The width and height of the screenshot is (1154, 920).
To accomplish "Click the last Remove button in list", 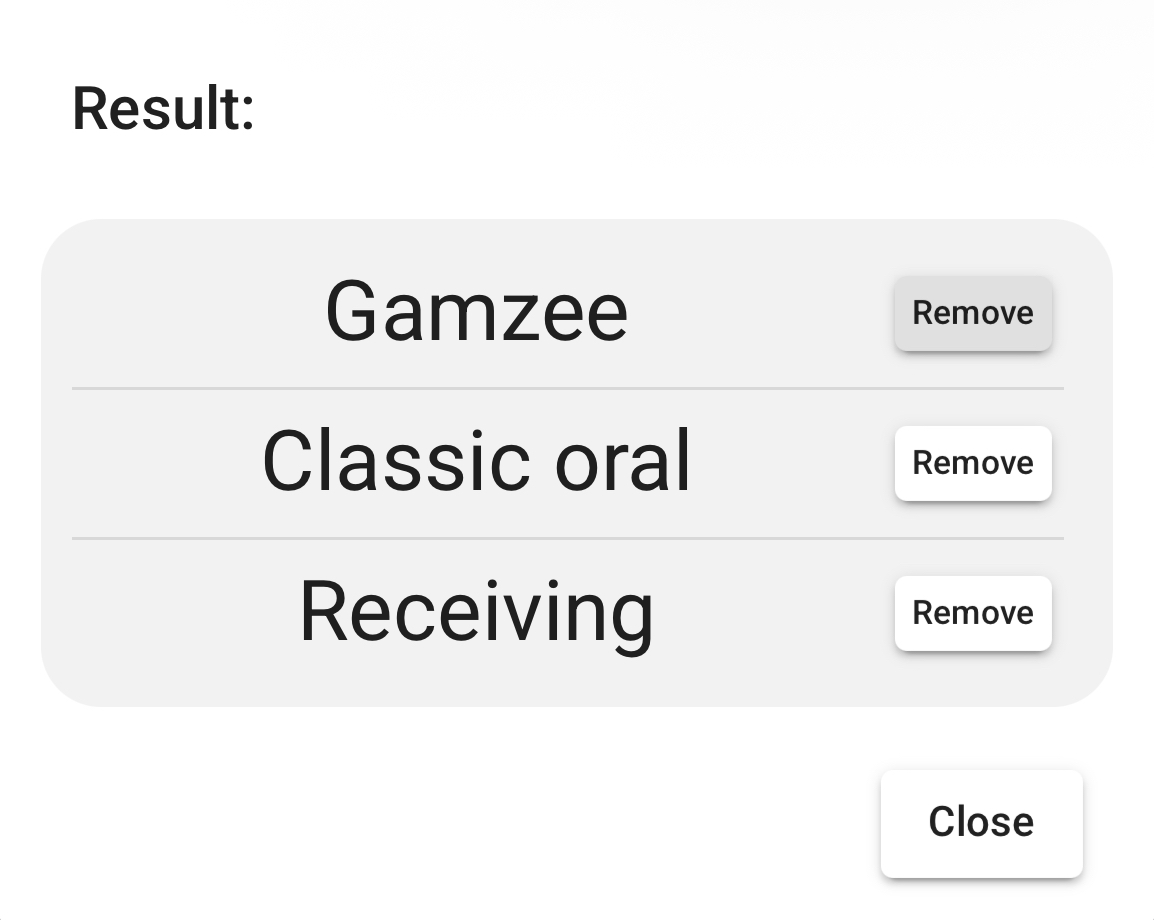I will coord(973,613).
